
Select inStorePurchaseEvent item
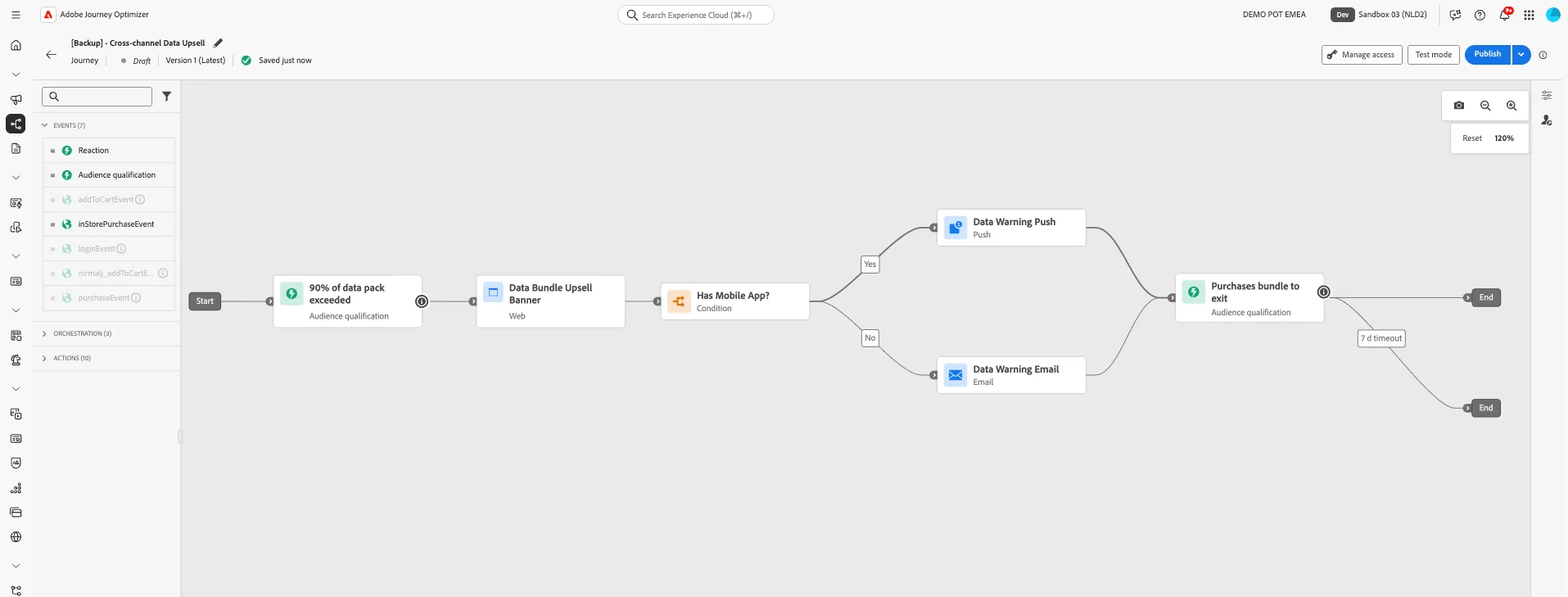[x=109, y=224]
